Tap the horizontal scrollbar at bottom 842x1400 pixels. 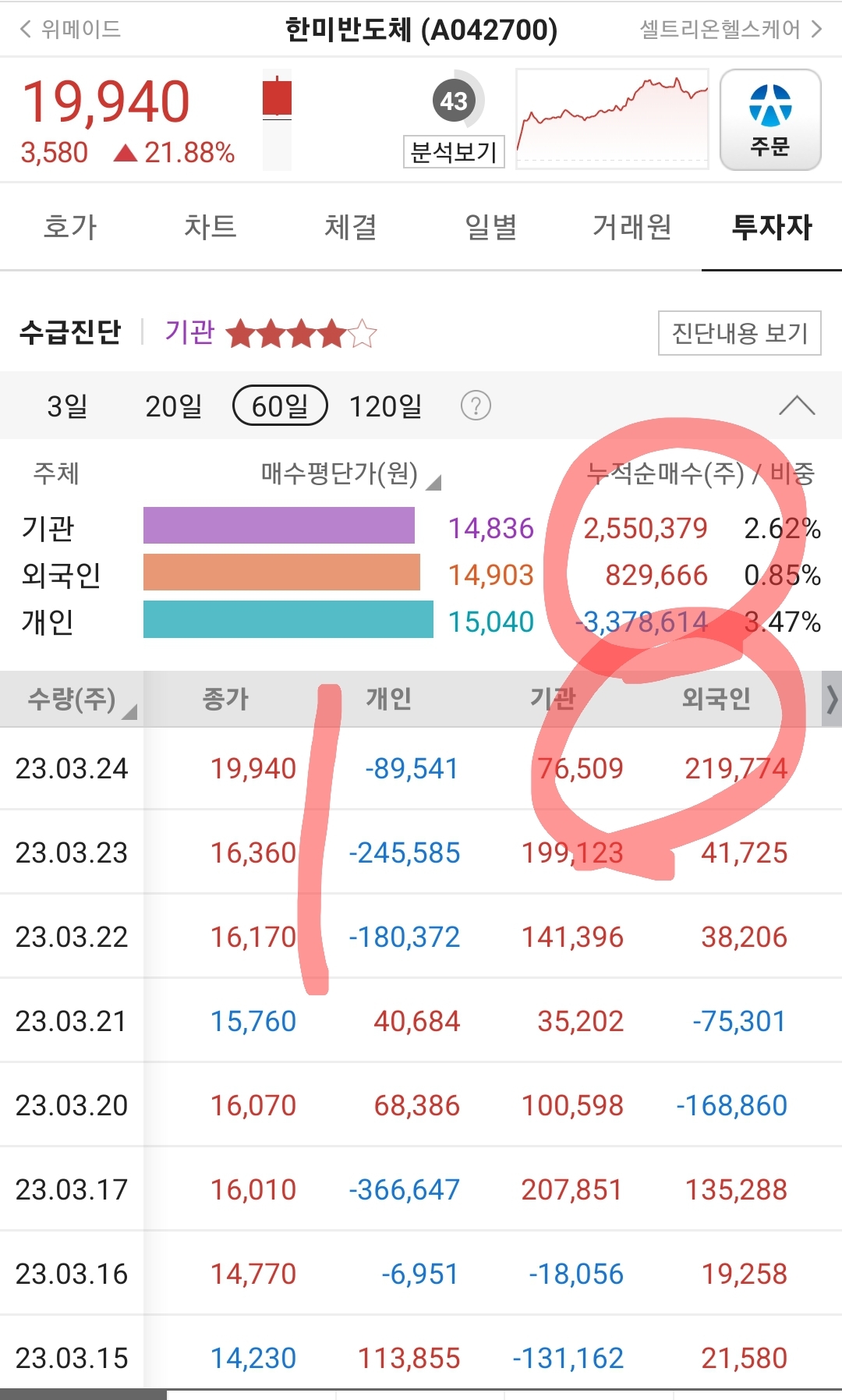83,1394
